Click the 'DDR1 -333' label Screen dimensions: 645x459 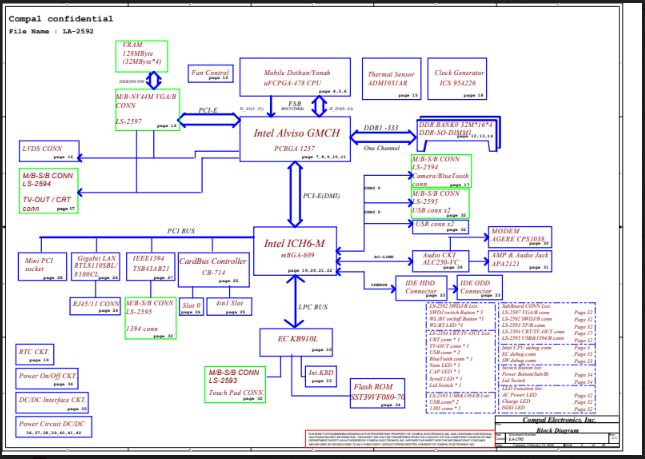[381, 128]
